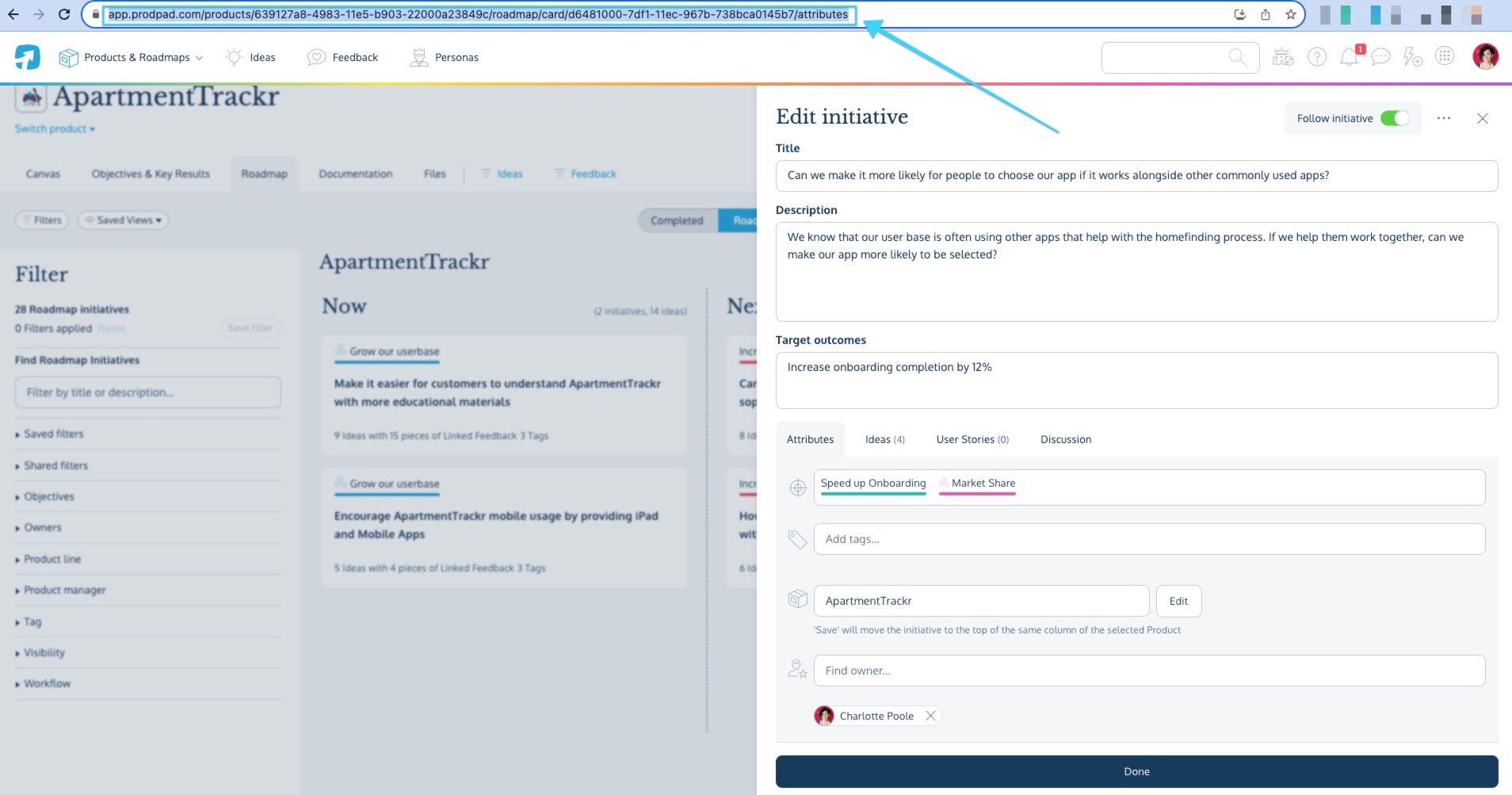Open Personas from the top navigation icon

point(418,56)
